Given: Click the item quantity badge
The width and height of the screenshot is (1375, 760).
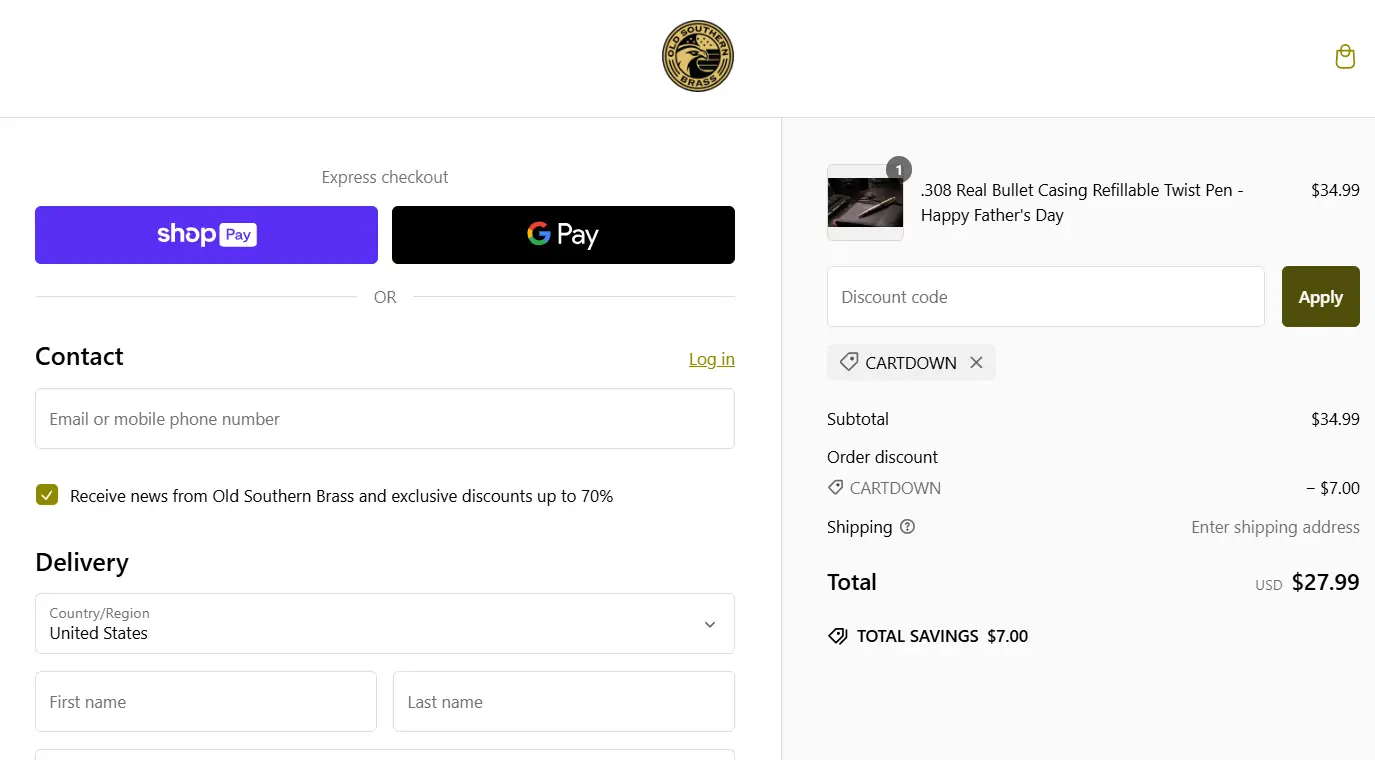Looking at the screenshot, I should 898,170.
